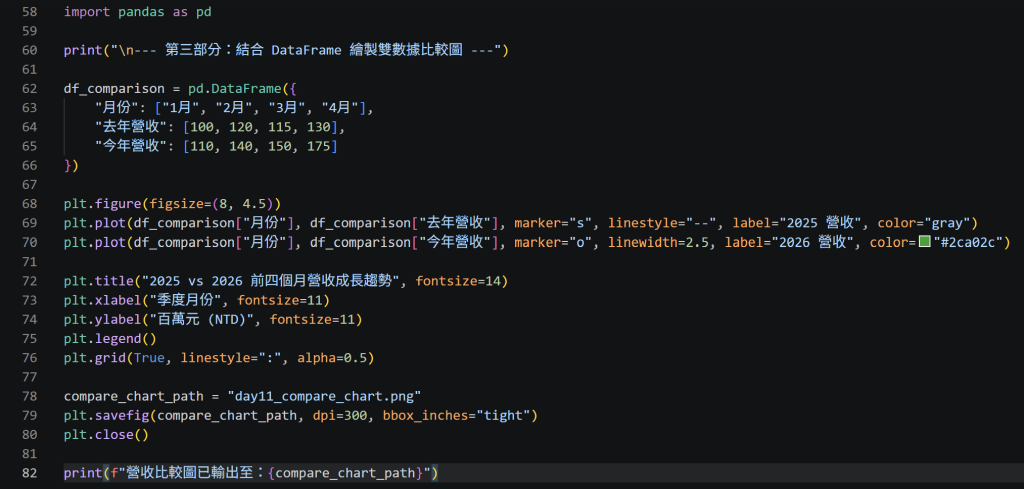Click 'compare_chart_path' variable on line 78

tap(134, 396)
